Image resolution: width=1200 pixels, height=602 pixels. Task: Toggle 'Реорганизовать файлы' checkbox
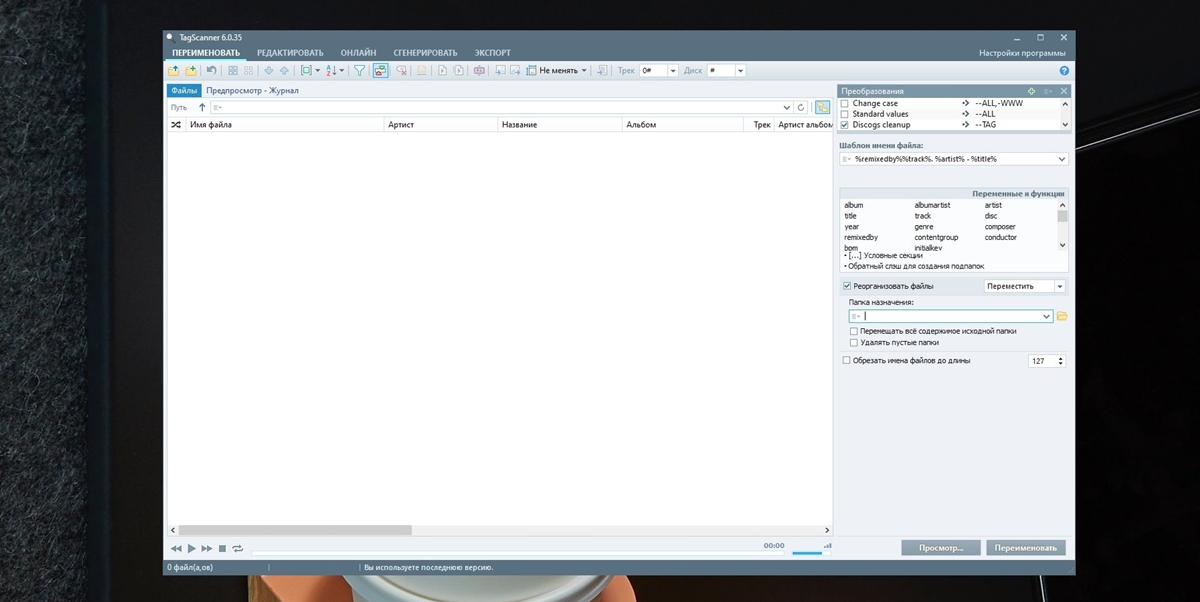(847, 286)
